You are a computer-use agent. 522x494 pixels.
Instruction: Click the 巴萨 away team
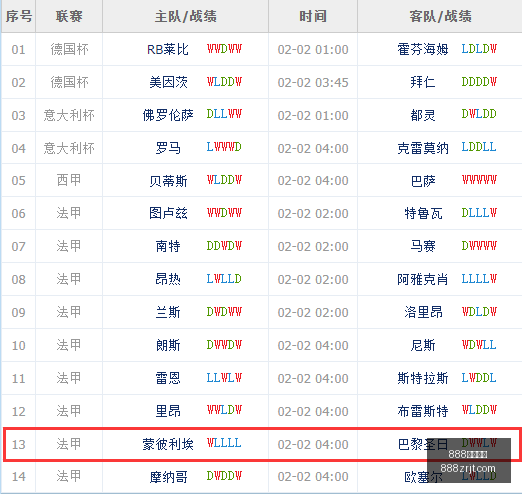click(423, 181)
